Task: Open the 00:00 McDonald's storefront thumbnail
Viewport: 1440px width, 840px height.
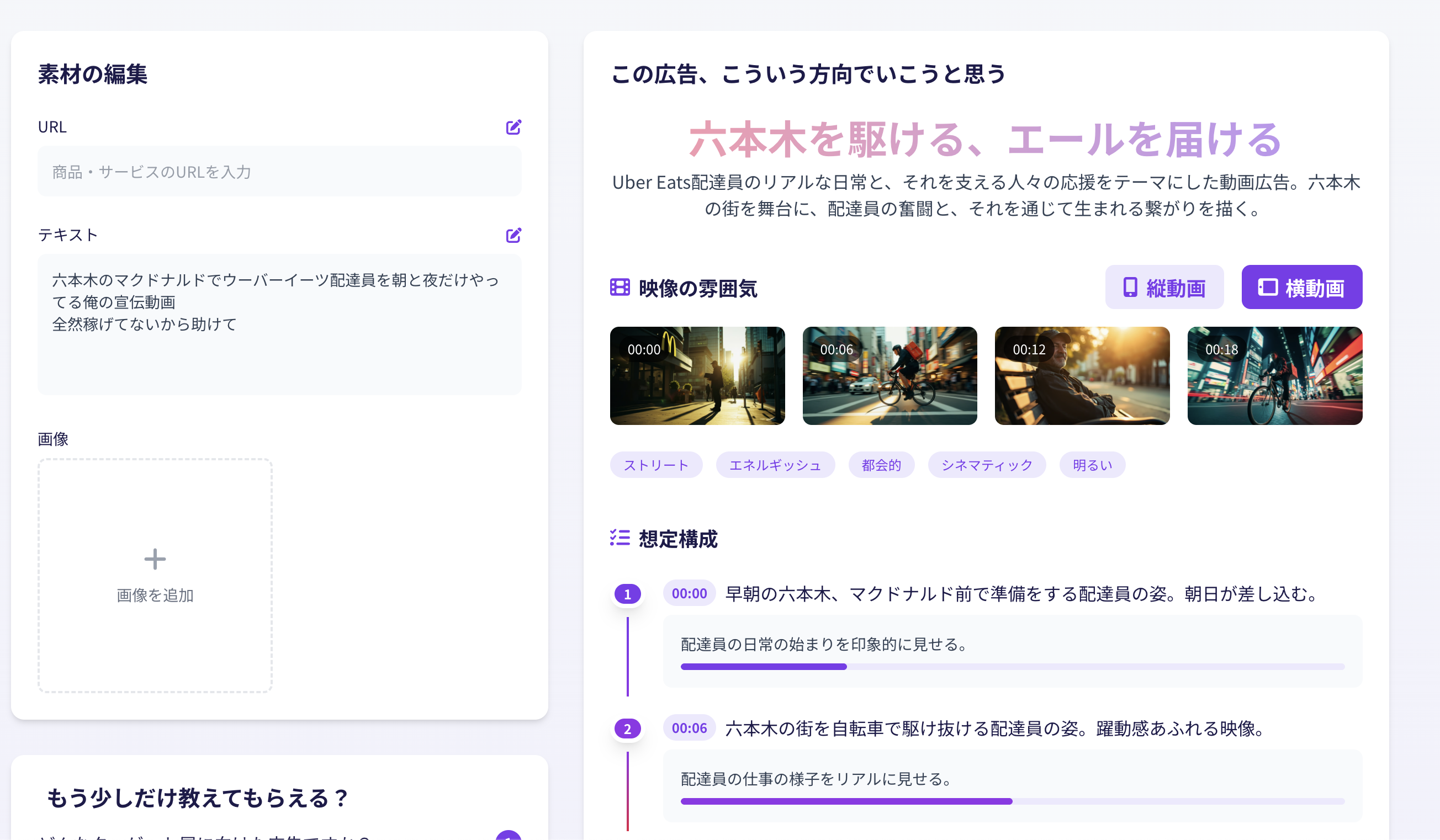Action: [x=697, y=376]
